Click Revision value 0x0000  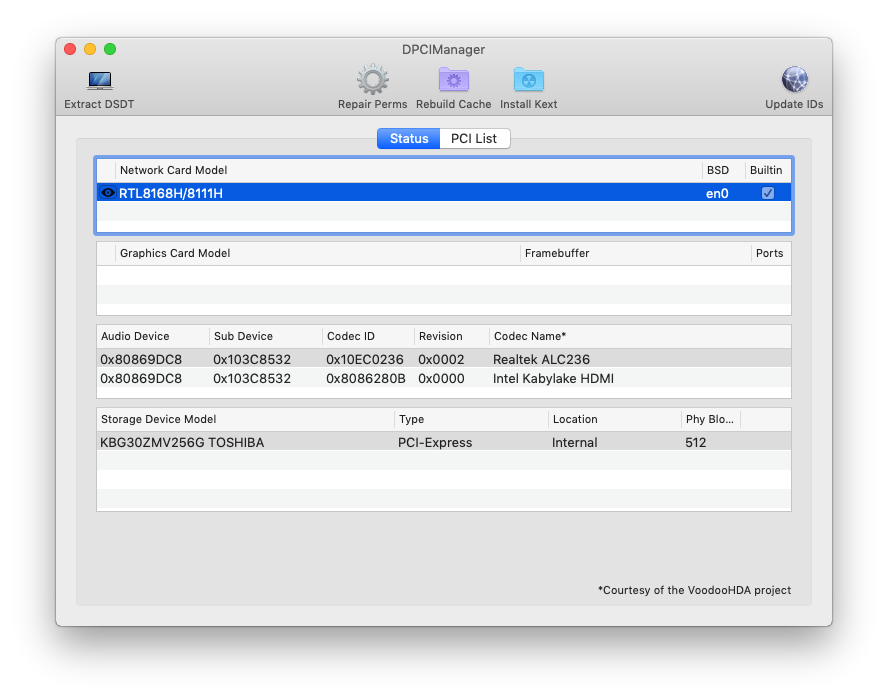pos(441,378)
